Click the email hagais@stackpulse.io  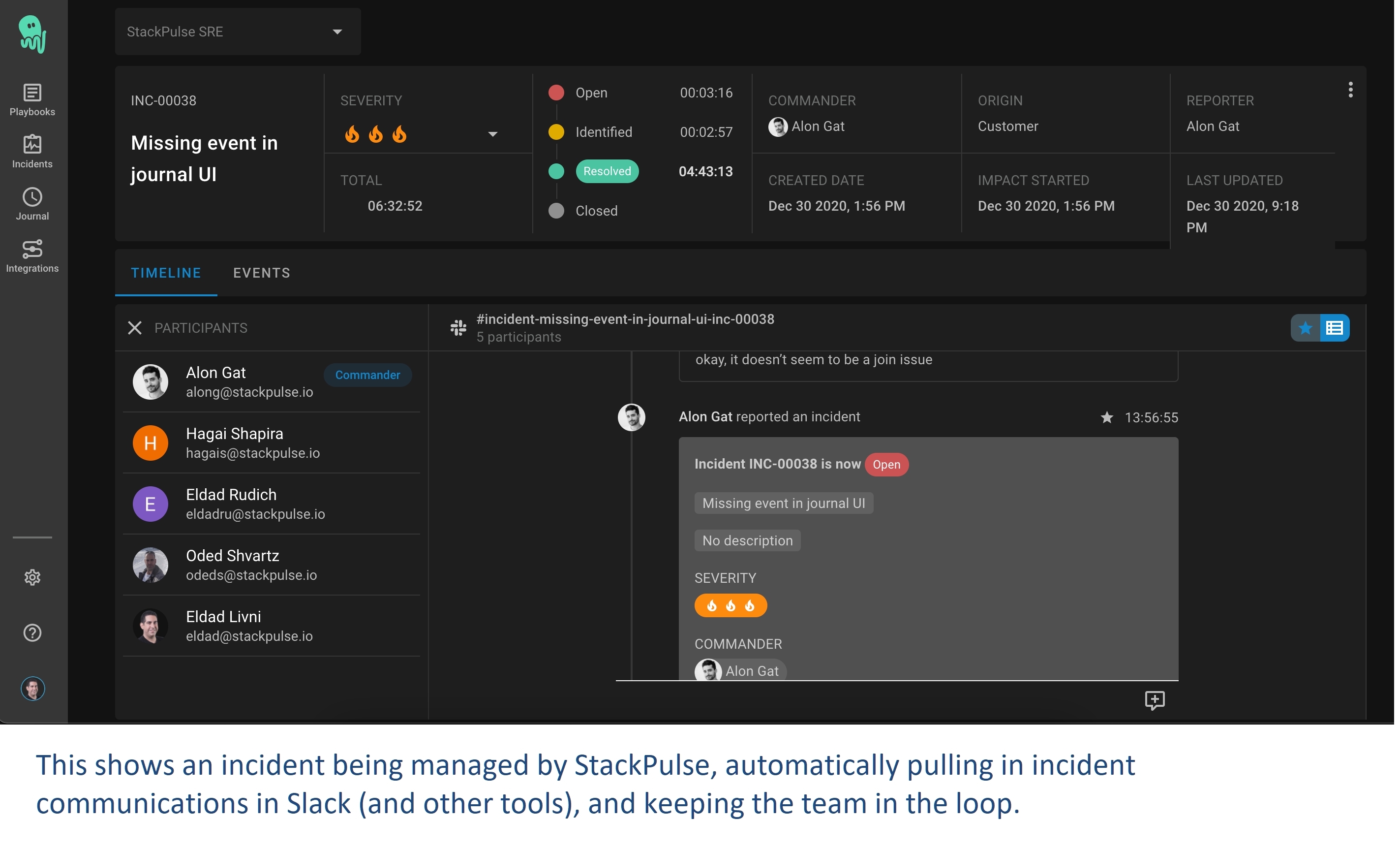253,453
